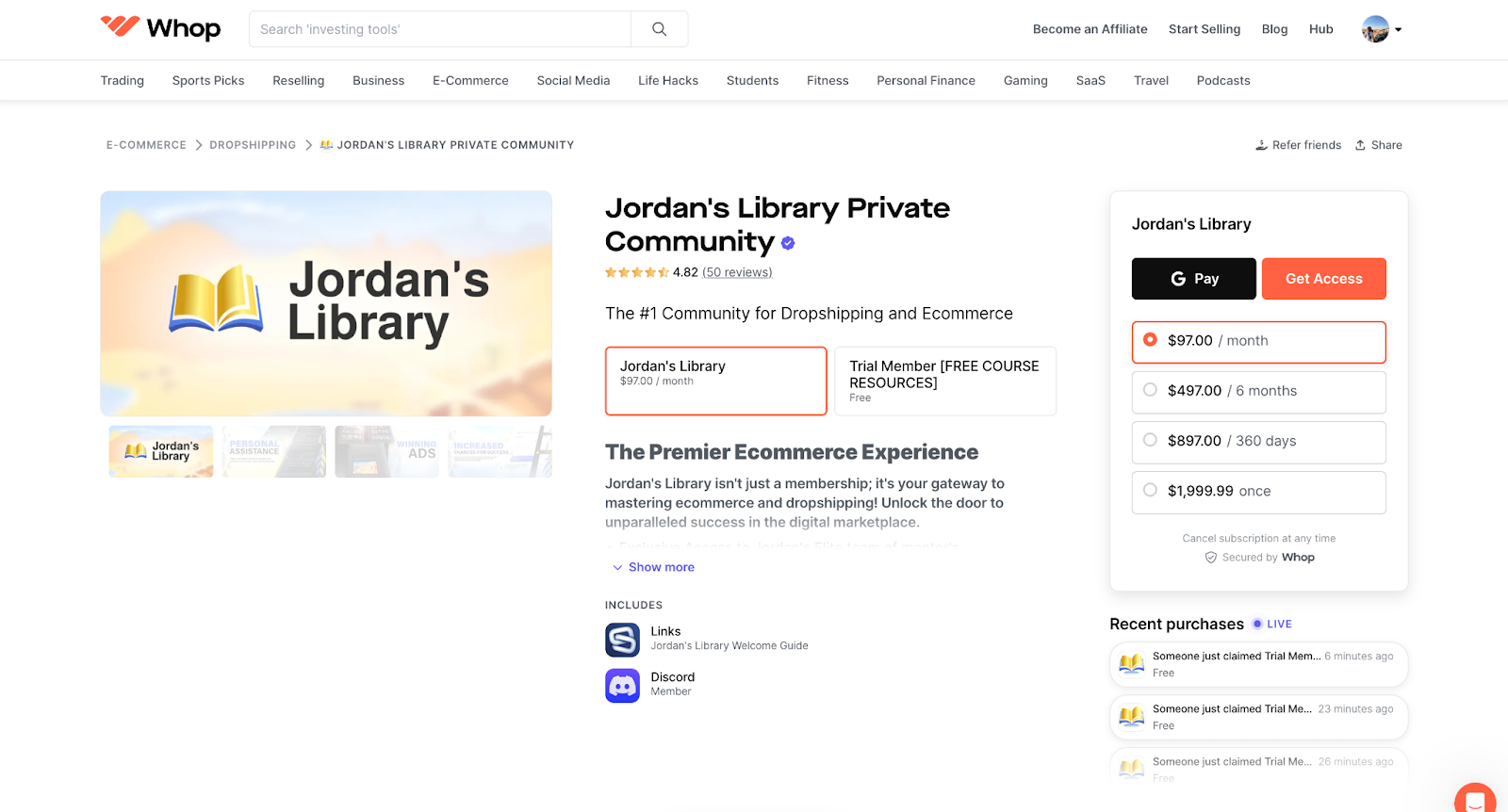This screenshot has height=812, width=1508.
Task: Open the purchase from 6 minutes ago
Action: coord(1259,664)
